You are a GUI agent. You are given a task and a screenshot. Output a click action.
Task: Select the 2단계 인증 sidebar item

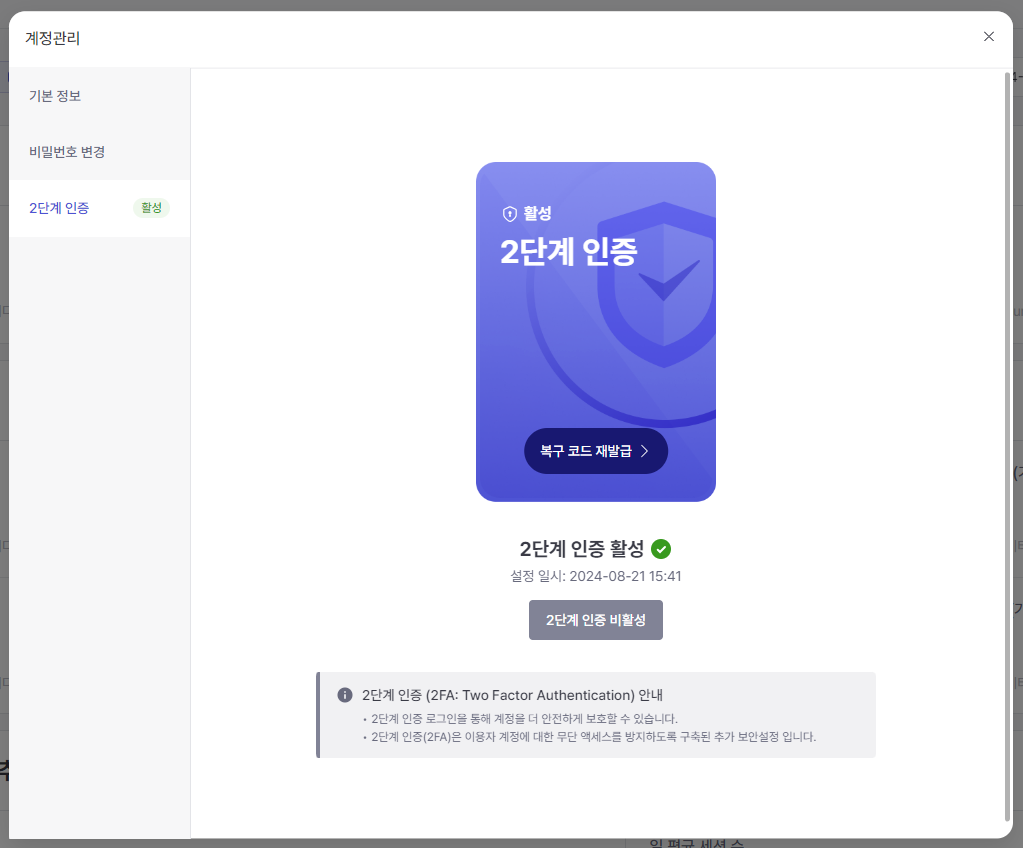[x=99, y=208]
